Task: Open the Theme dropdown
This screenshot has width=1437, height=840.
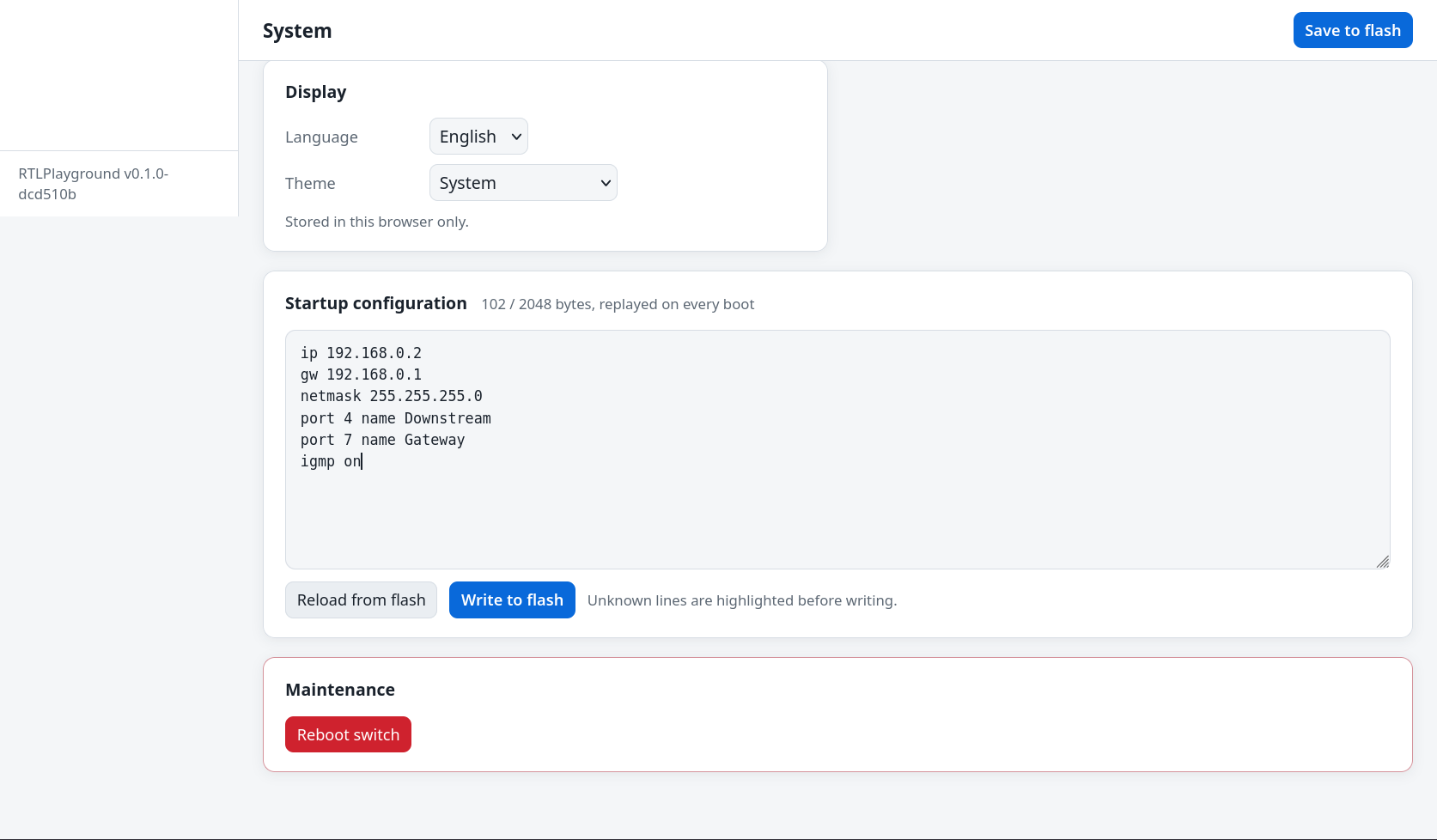Action: 523,183
